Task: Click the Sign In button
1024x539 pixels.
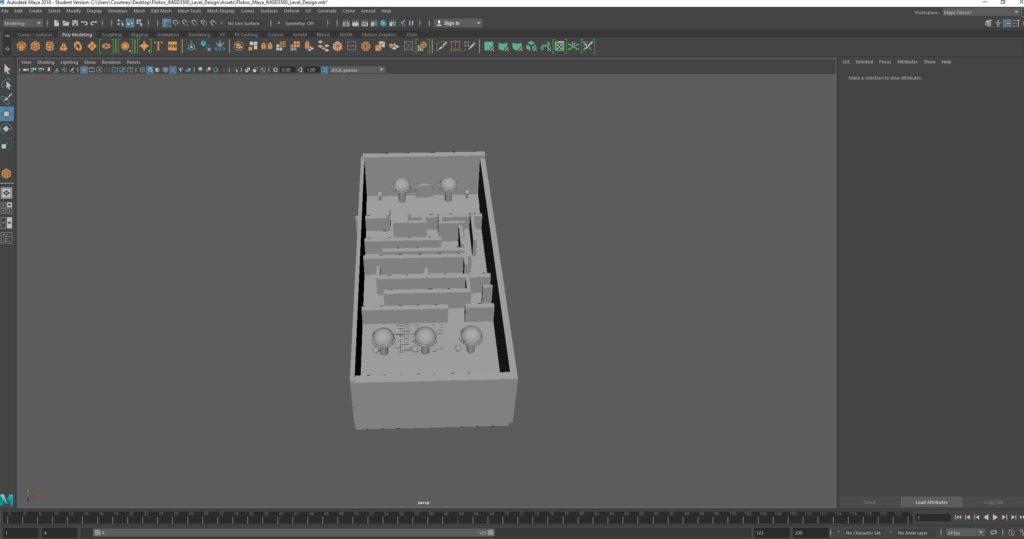Action: (457, 23)
